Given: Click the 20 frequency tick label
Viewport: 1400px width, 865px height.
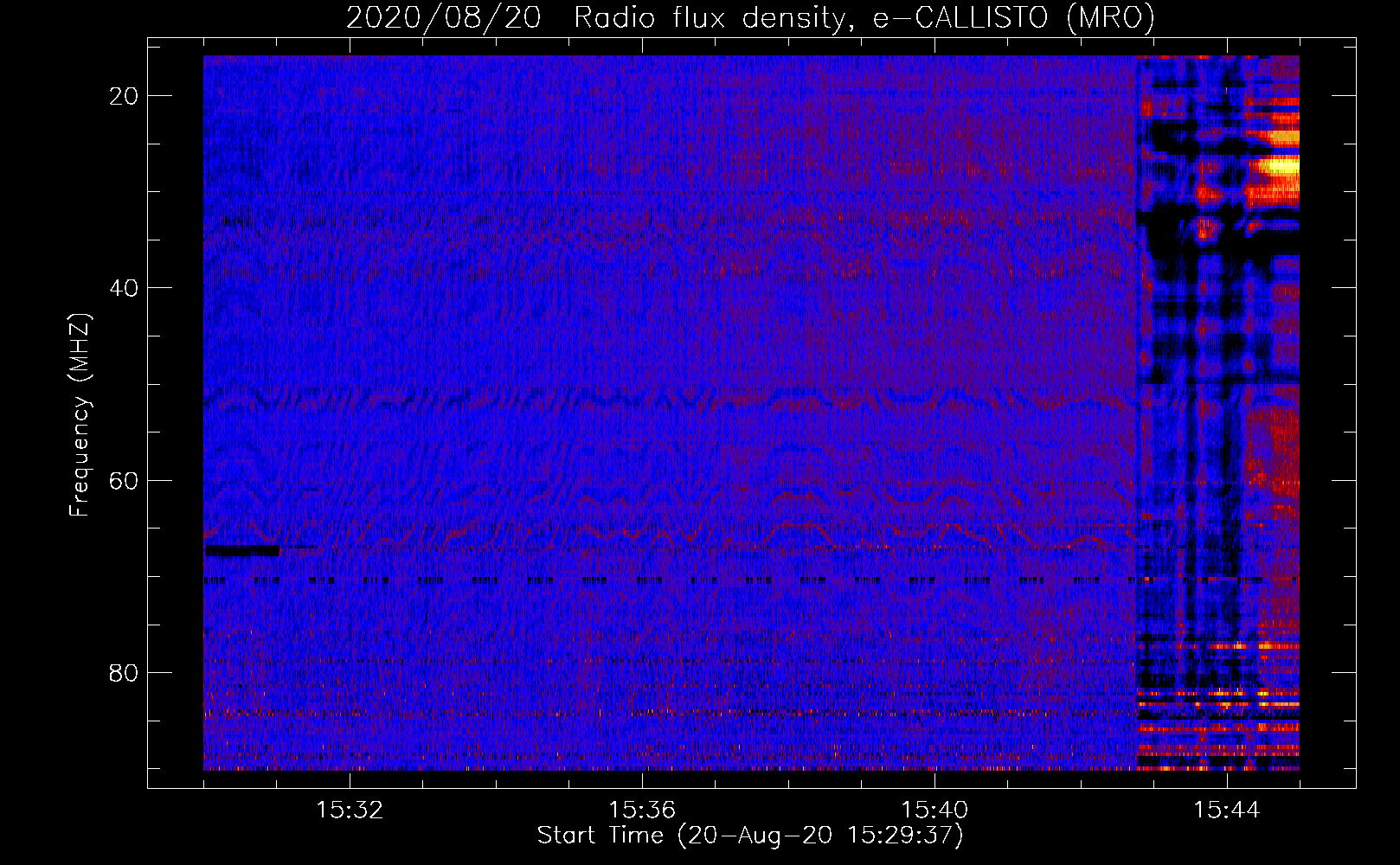Looking at the screenshot, I should pyautogui.click(x=124, y=96).
